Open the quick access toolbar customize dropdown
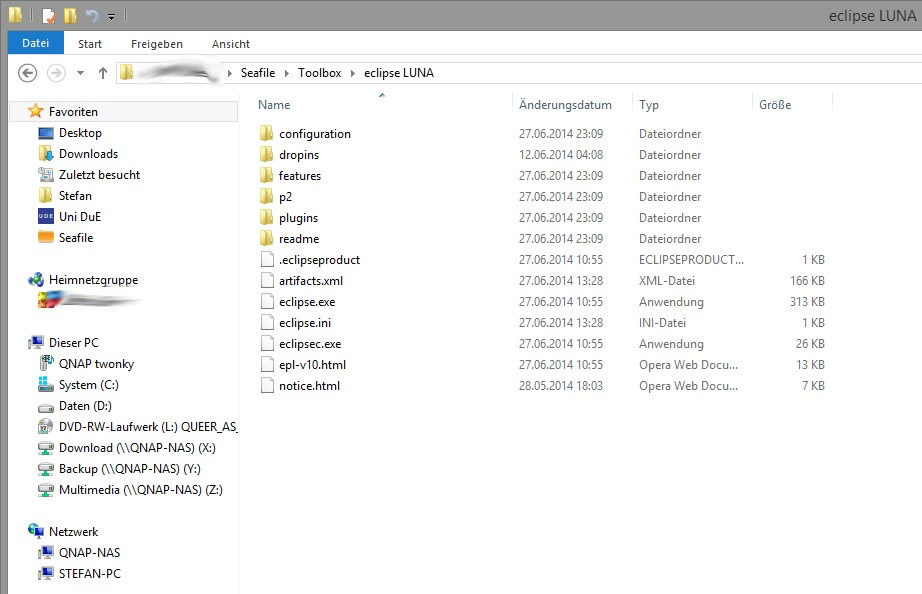922x594 pixels. point(111,16)
